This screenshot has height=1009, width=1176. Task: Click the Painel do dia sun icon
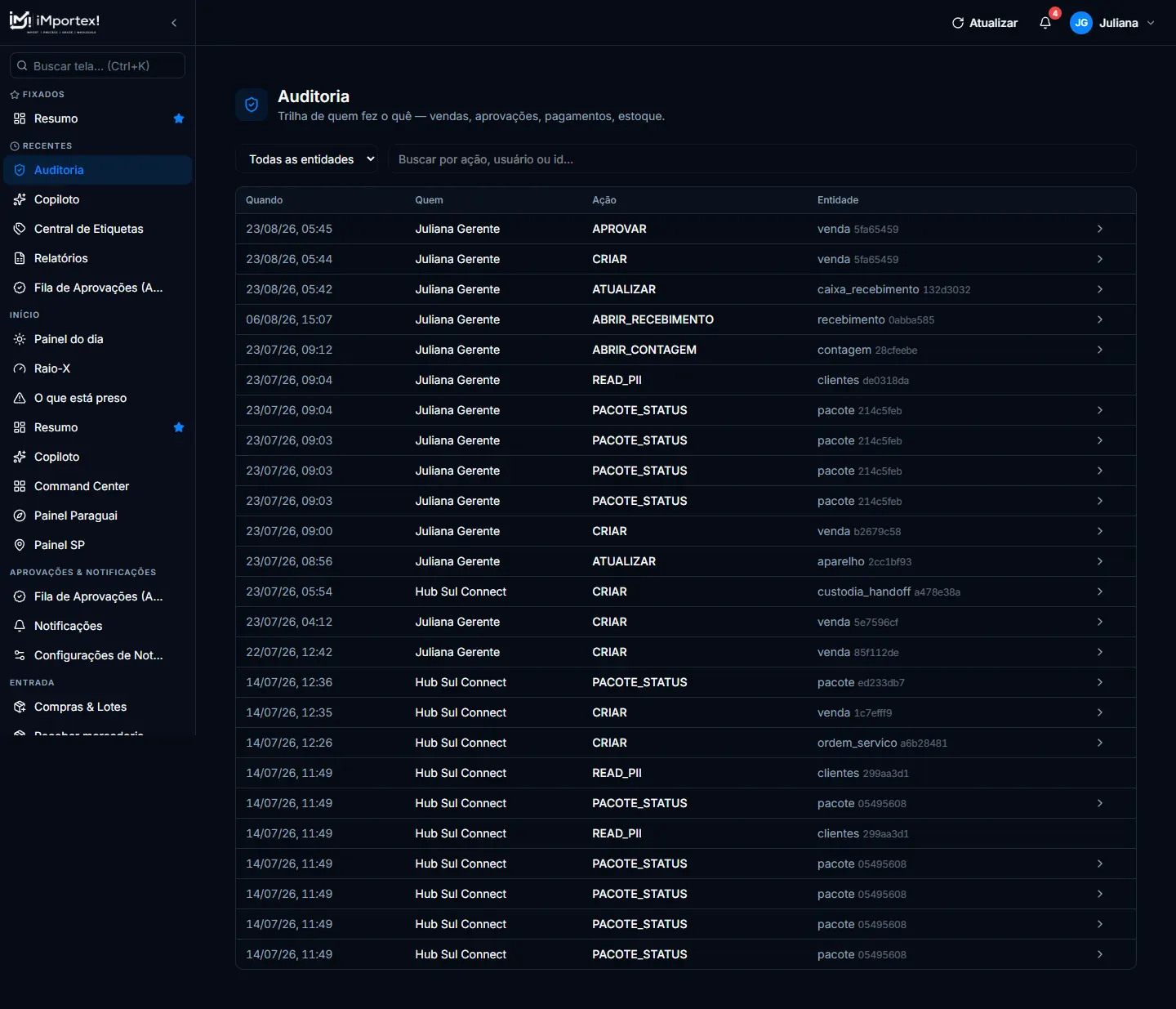point(20,339)
